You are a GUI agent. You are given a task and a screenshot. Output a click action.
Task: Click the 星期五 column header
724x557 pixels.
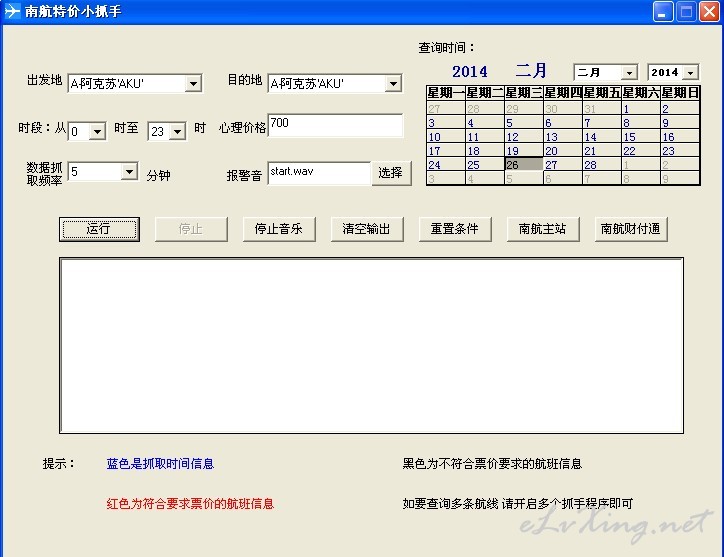pyautogui.click(x=602, y=93)
